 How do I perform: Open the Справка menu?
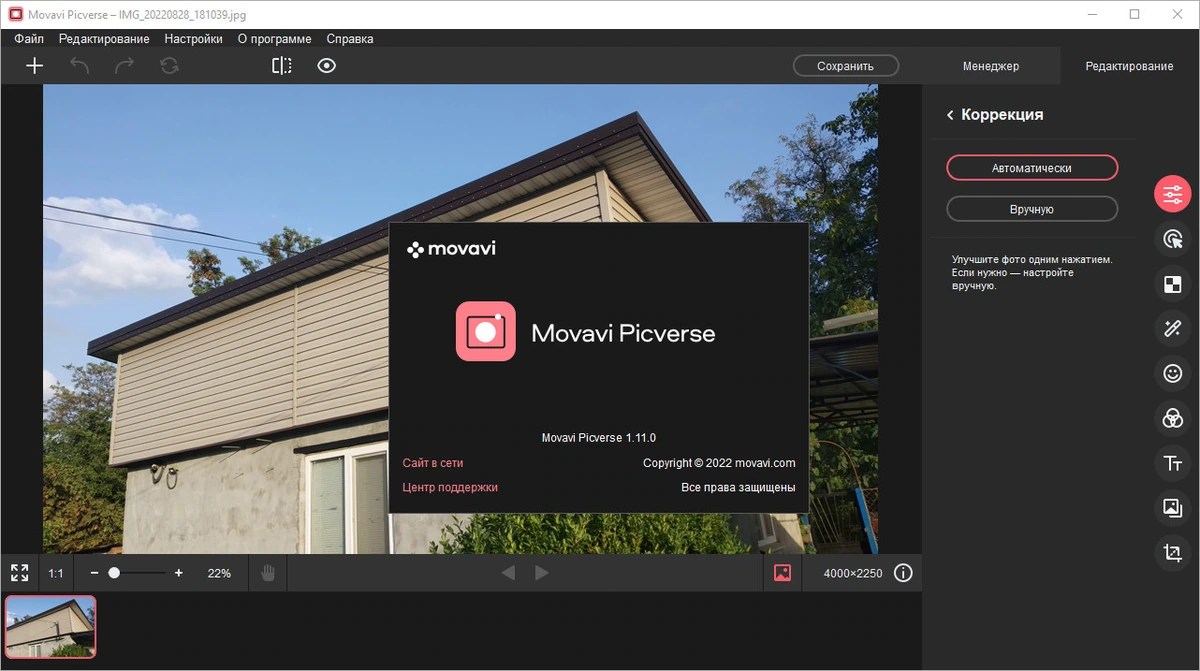350,39
